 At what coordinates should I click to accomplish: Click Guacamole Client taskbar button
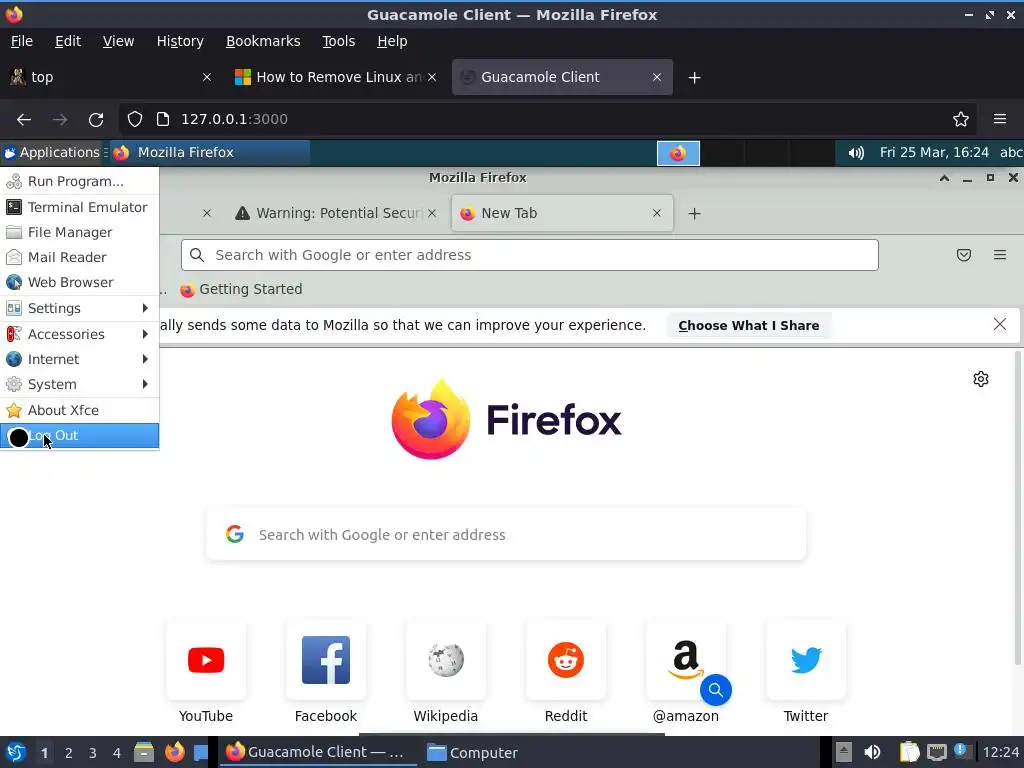(317, 752)
